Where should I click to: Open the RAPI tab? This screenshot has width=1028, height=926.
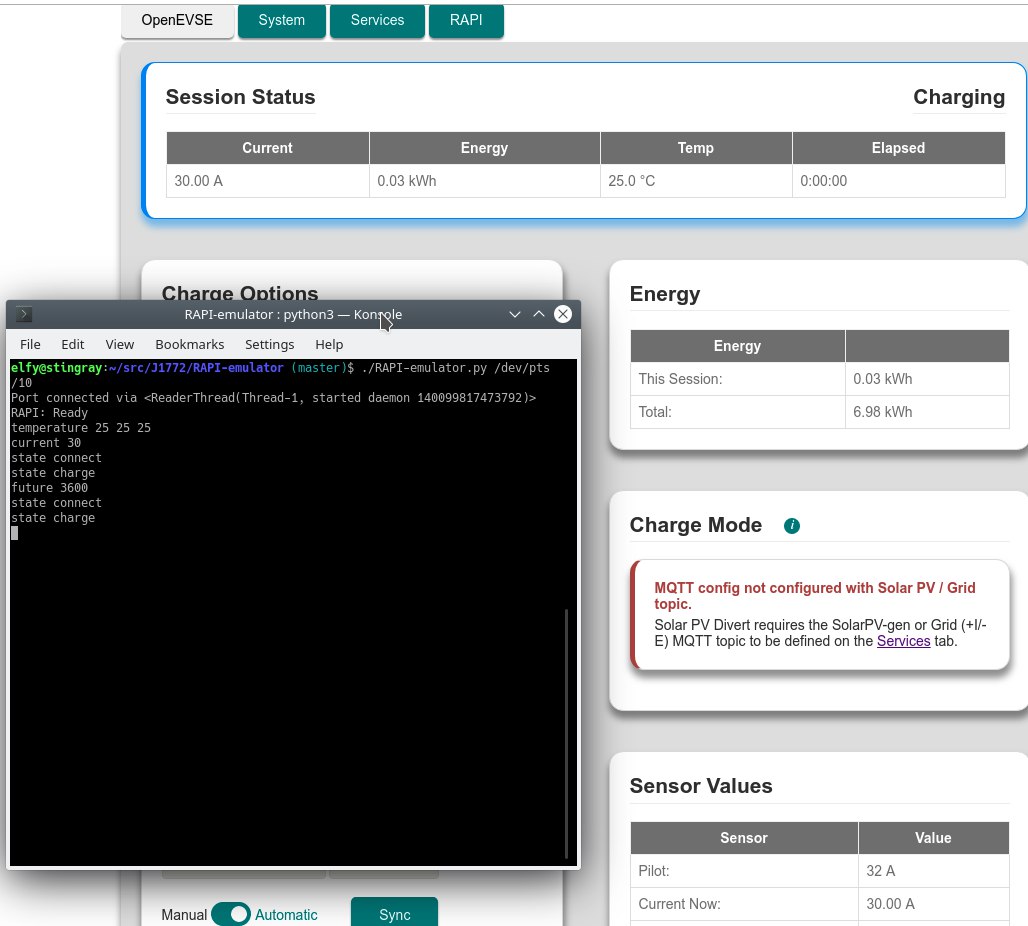[x=466, y=21]
